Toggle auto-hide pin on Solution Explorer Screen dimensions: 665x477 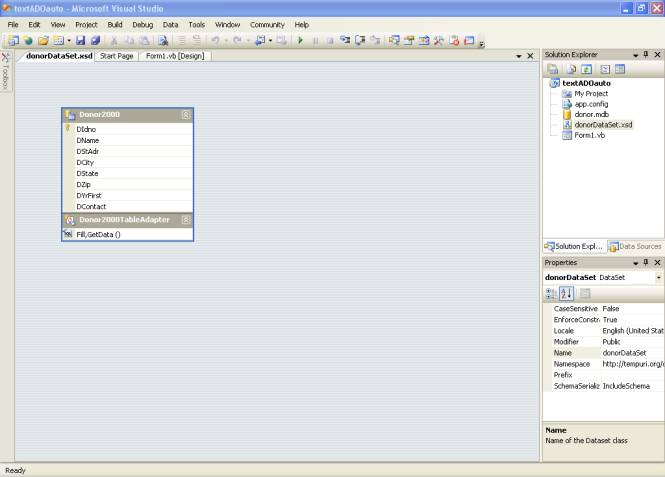coord(646,55)
